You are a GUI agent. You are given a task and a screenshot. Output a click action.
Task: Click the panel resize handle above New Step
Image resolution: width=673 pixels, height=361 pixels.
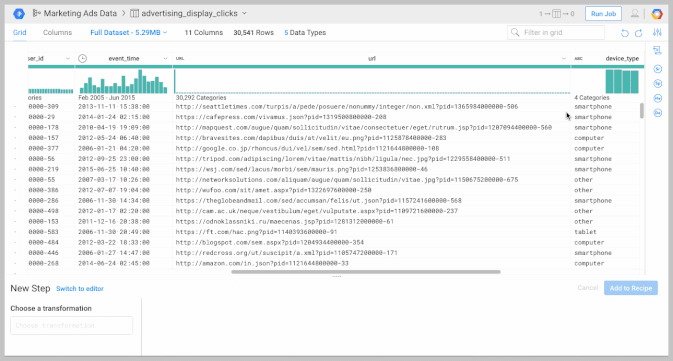click(x=336, y=276)
